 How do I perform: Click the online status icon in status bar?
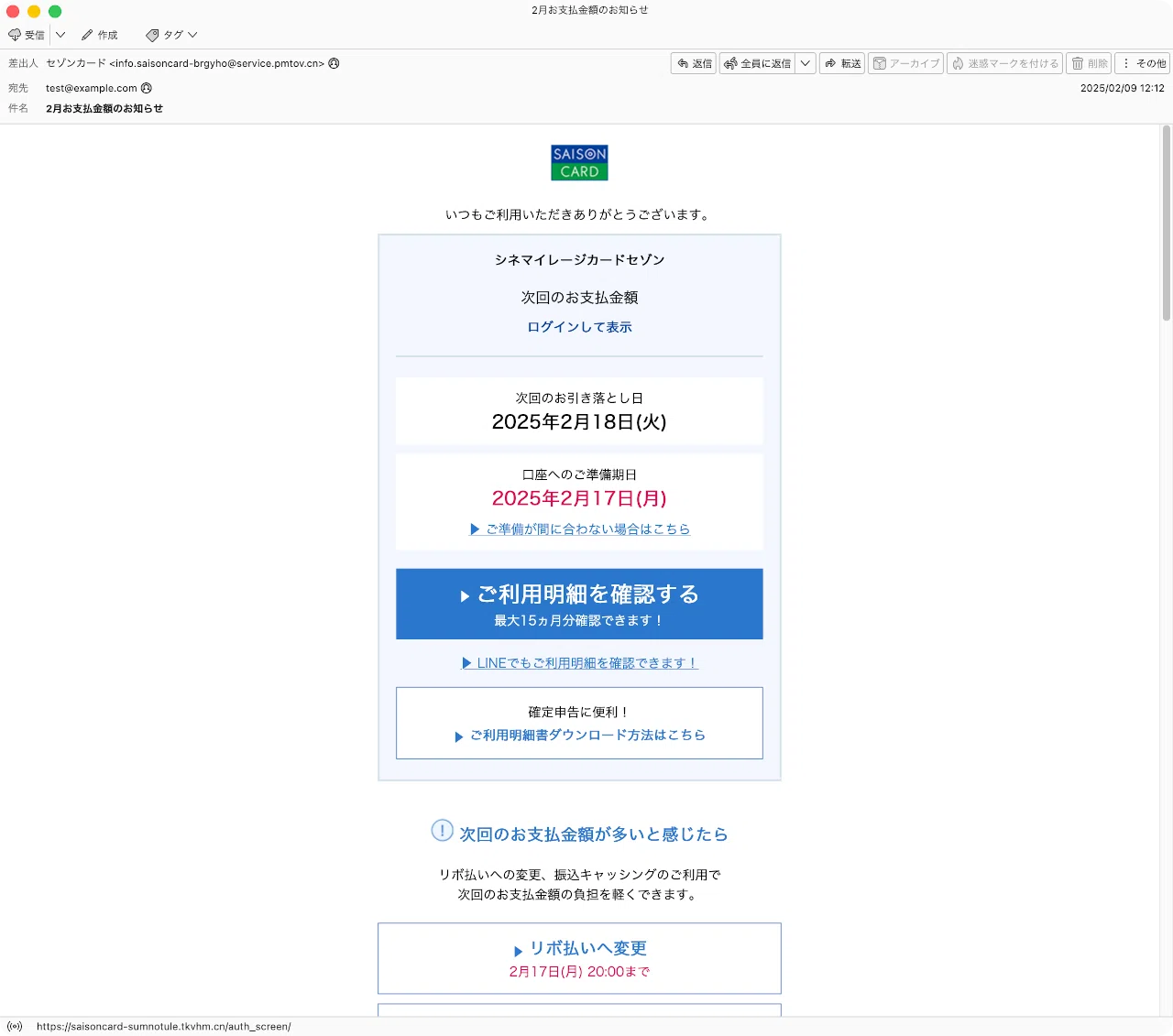click(x=15, y=1027)
